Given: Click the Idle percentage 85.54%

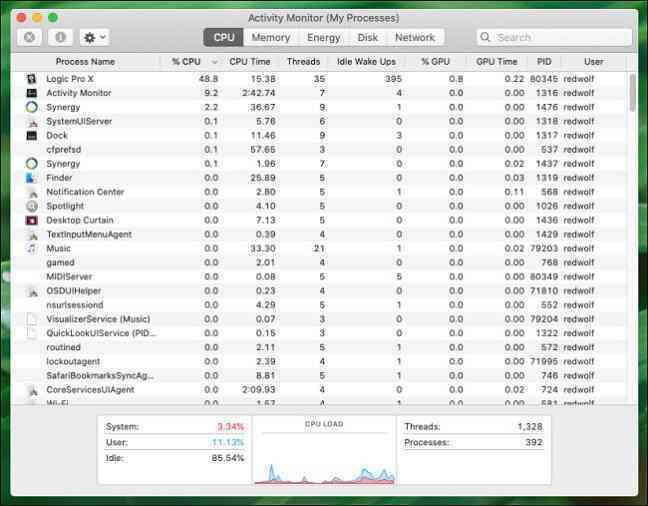Looking at the screenshot, I should [x=228, y=458].
